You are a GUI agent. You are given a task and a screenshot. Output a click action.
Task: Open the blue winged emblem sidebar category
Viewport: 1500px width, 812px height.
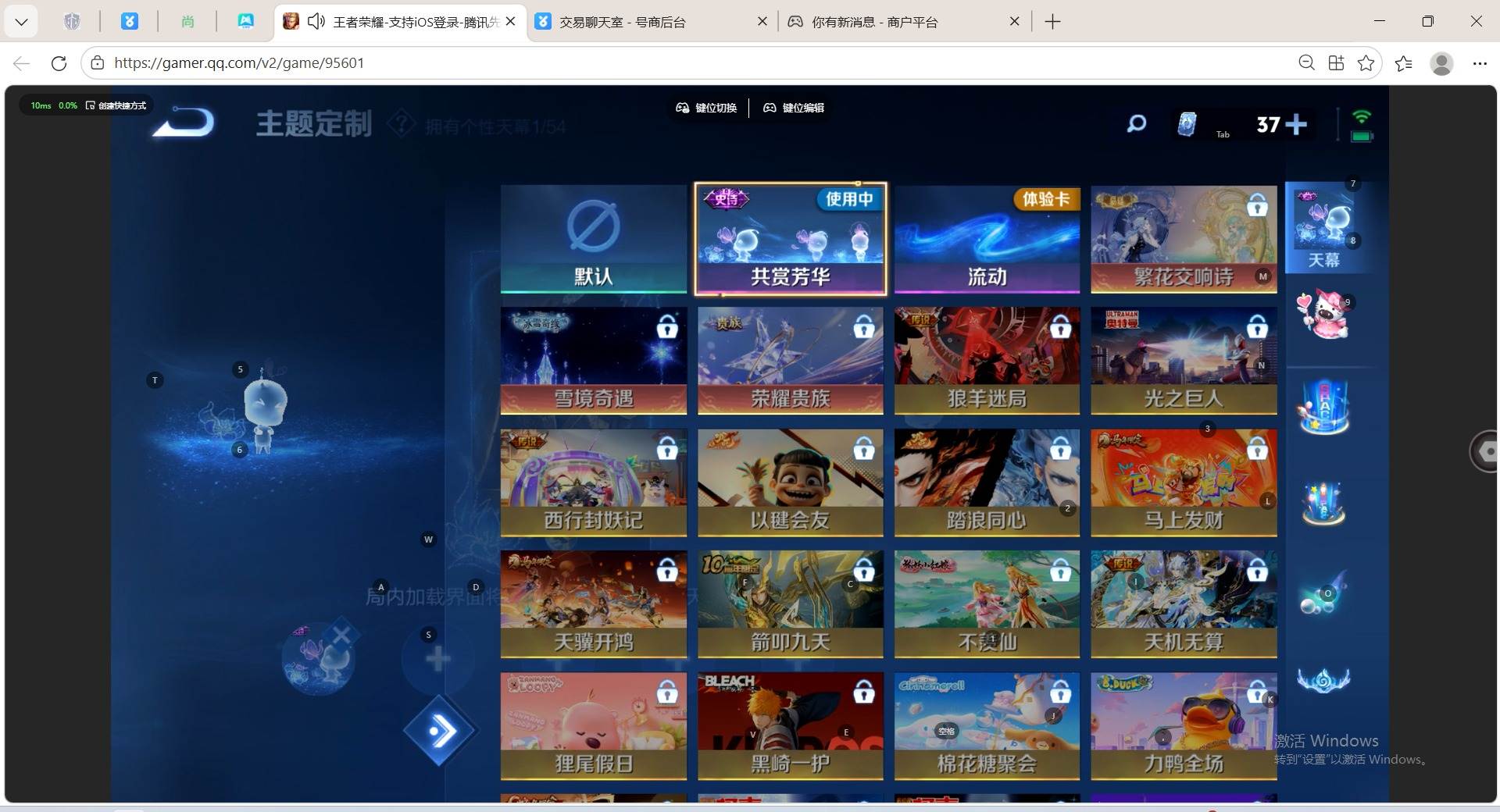1323,680
